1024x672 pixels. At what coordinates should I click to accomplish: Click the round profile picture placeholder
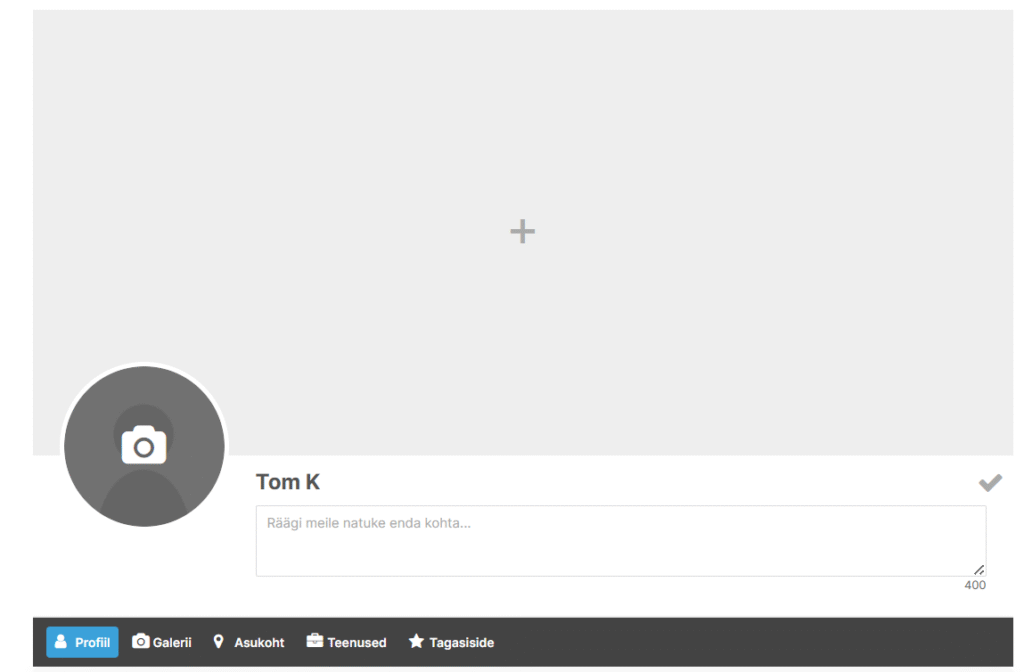pos(144,446)
